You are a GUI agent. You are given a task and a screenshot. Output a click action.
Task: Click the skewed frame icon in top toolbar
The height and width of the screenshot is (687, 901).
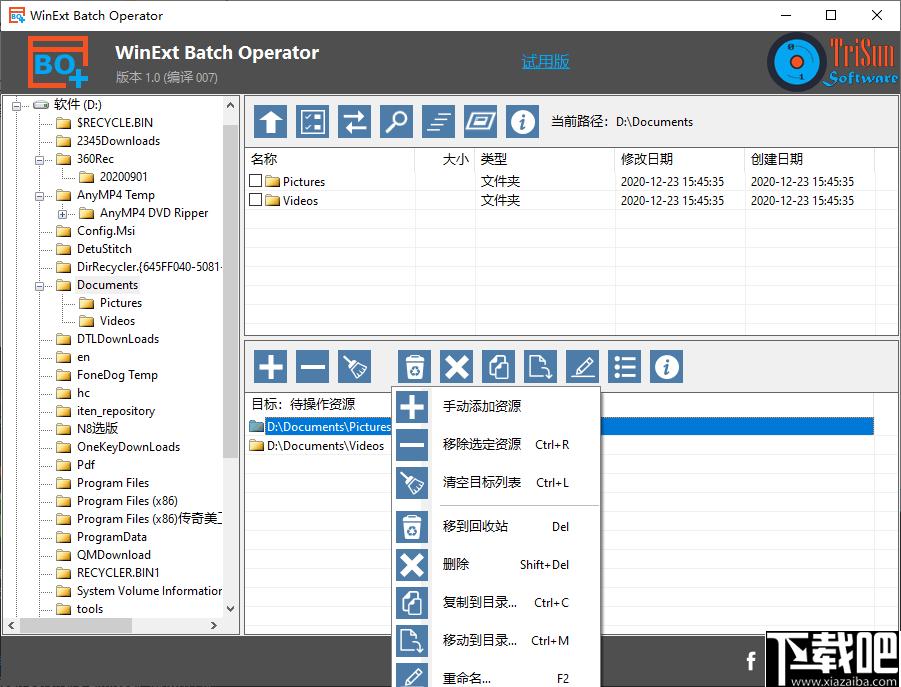[x=480, y=121]
